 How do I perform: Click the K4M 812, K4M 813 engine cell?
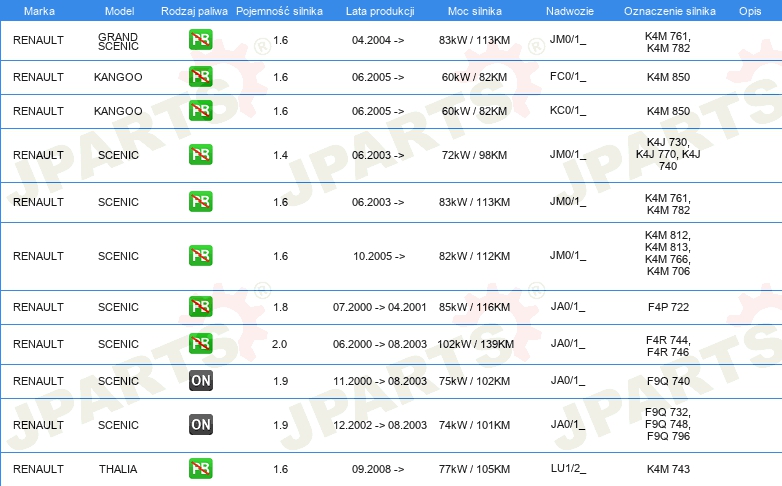668,253
